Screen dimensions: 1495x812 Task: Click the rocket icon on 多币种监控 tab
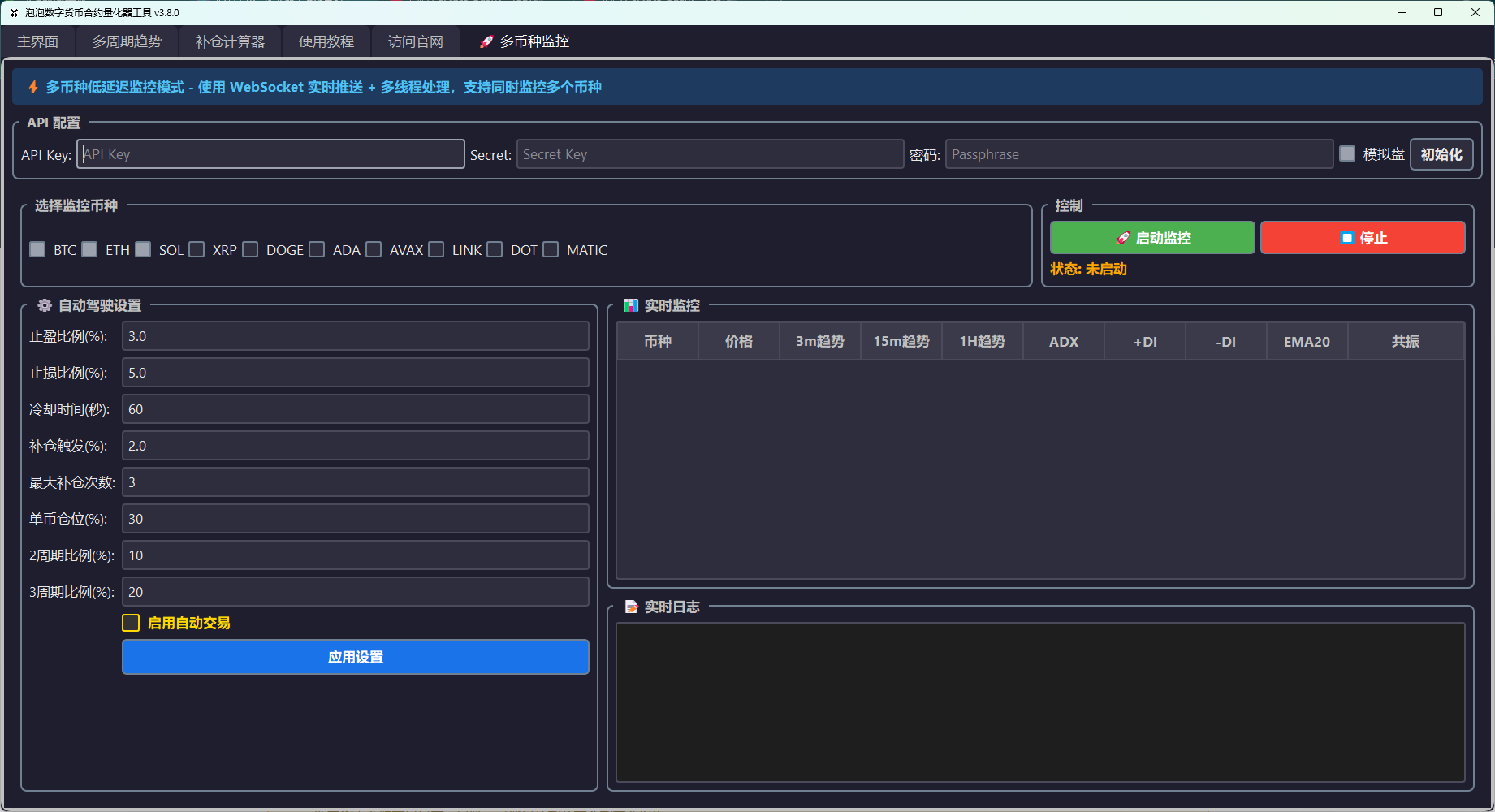(x=486, y=42)
